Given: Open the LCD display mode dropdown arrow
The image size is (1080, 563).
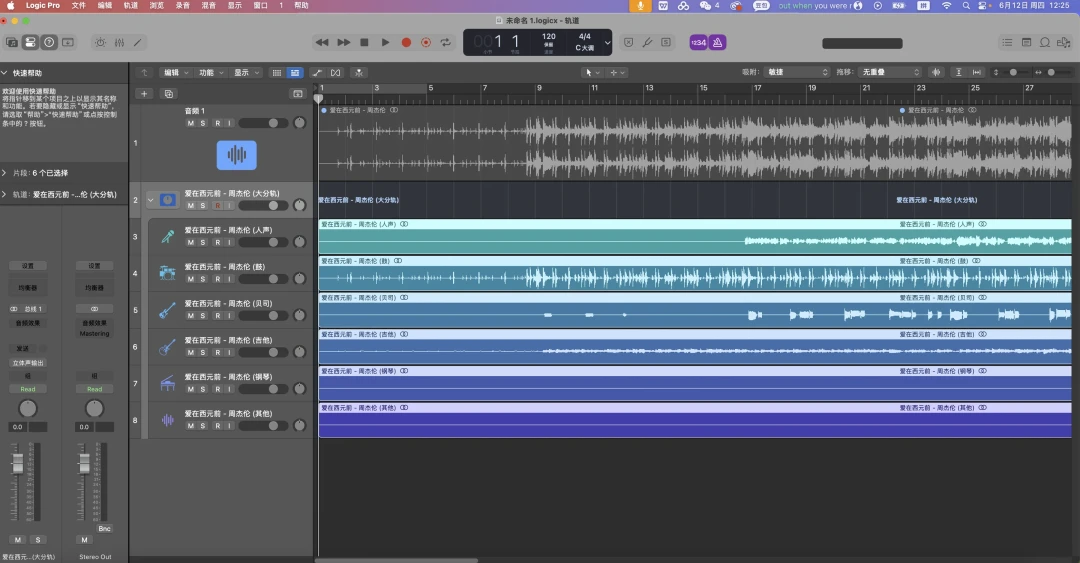Looking at the screenshot, I should pyautogui.click(x=607, y=43).
